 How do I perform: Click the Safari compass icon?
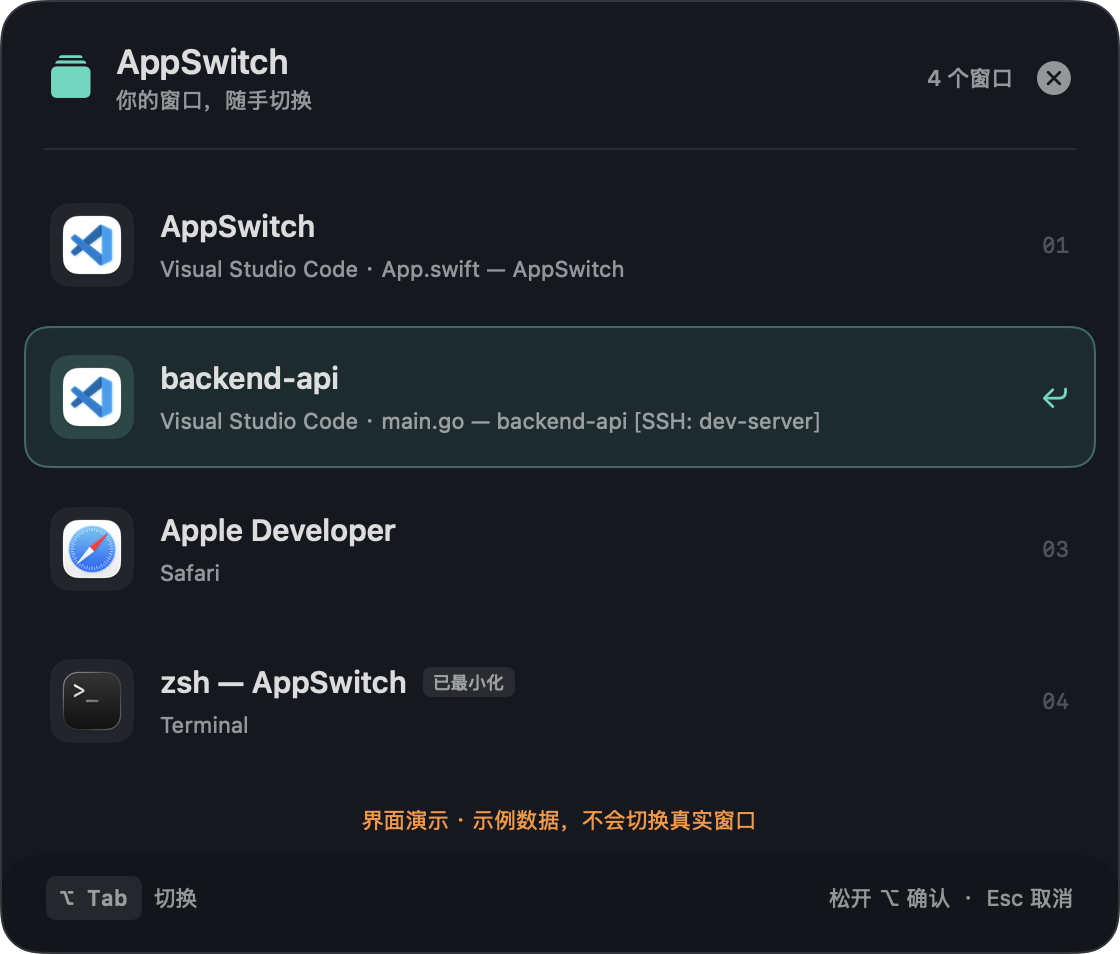click(91, 549)
